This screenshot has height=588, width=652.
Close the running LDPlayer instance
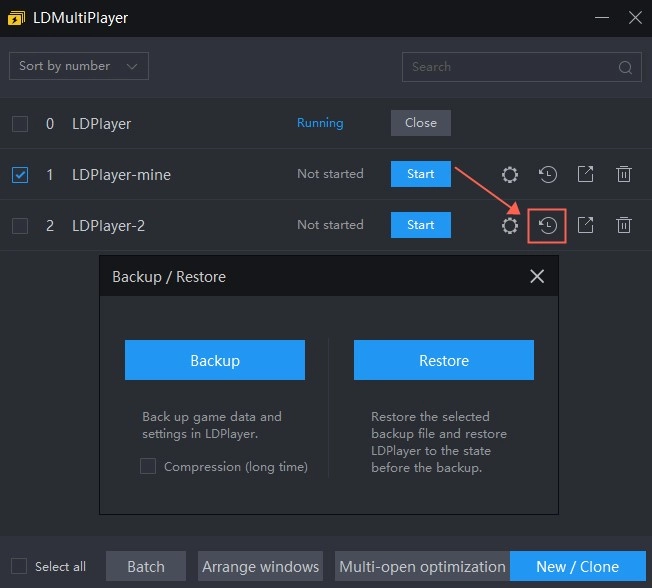[x=420, y=123]
